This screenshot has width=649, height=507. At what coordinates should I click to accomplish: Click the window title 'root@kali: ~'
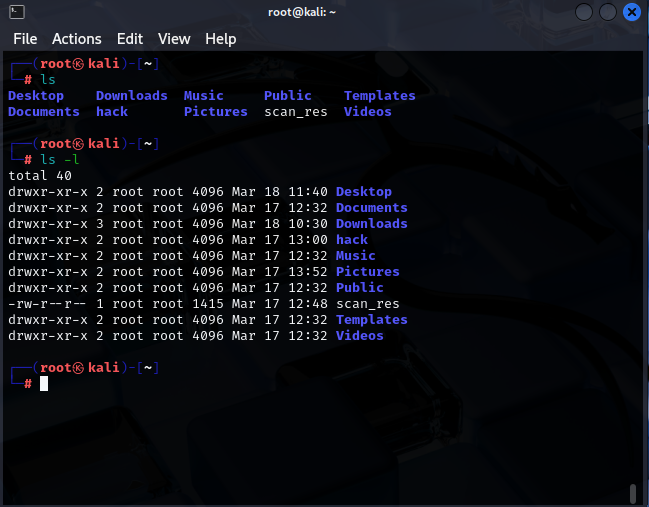(x=302, y=12)
